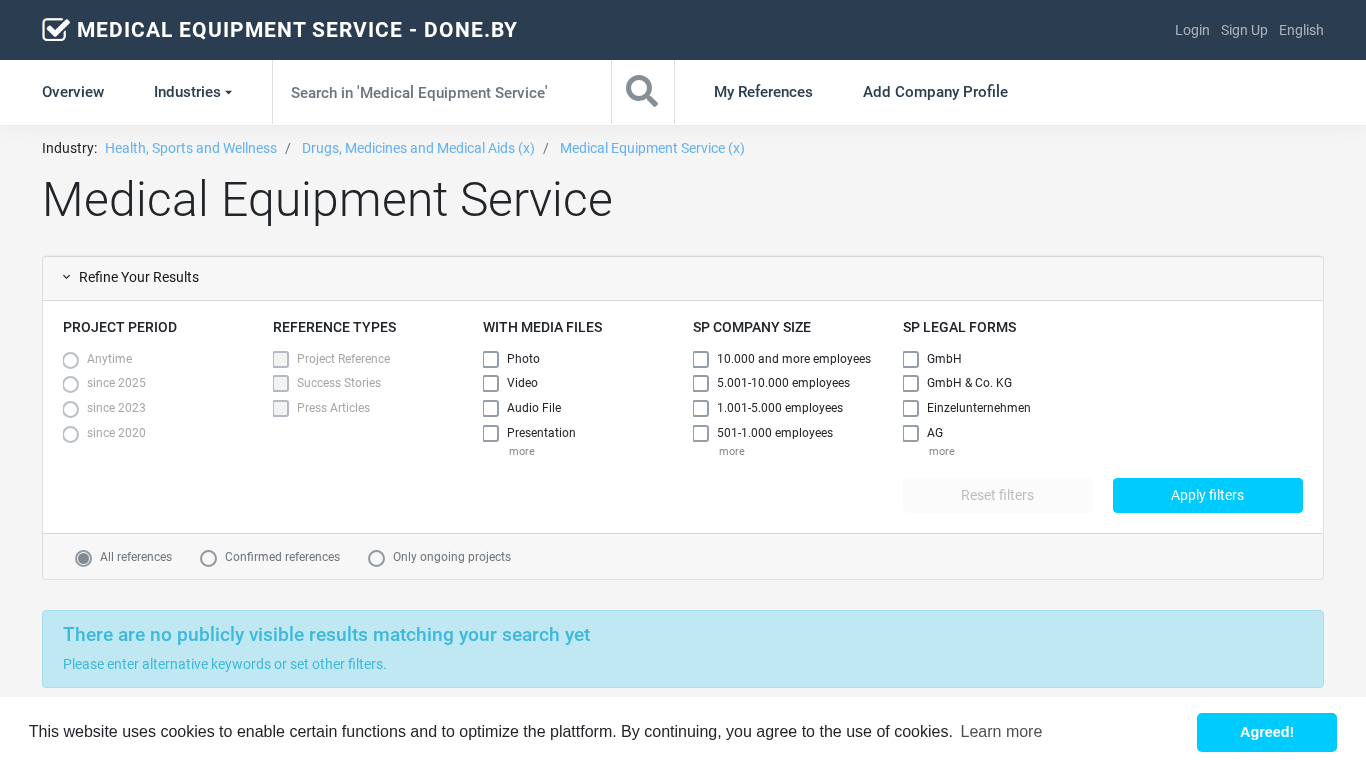Focus the Search in 'Medical Equipment Service' field
The width and height of the screenshot is (1366, 768).
click(441, 92)
